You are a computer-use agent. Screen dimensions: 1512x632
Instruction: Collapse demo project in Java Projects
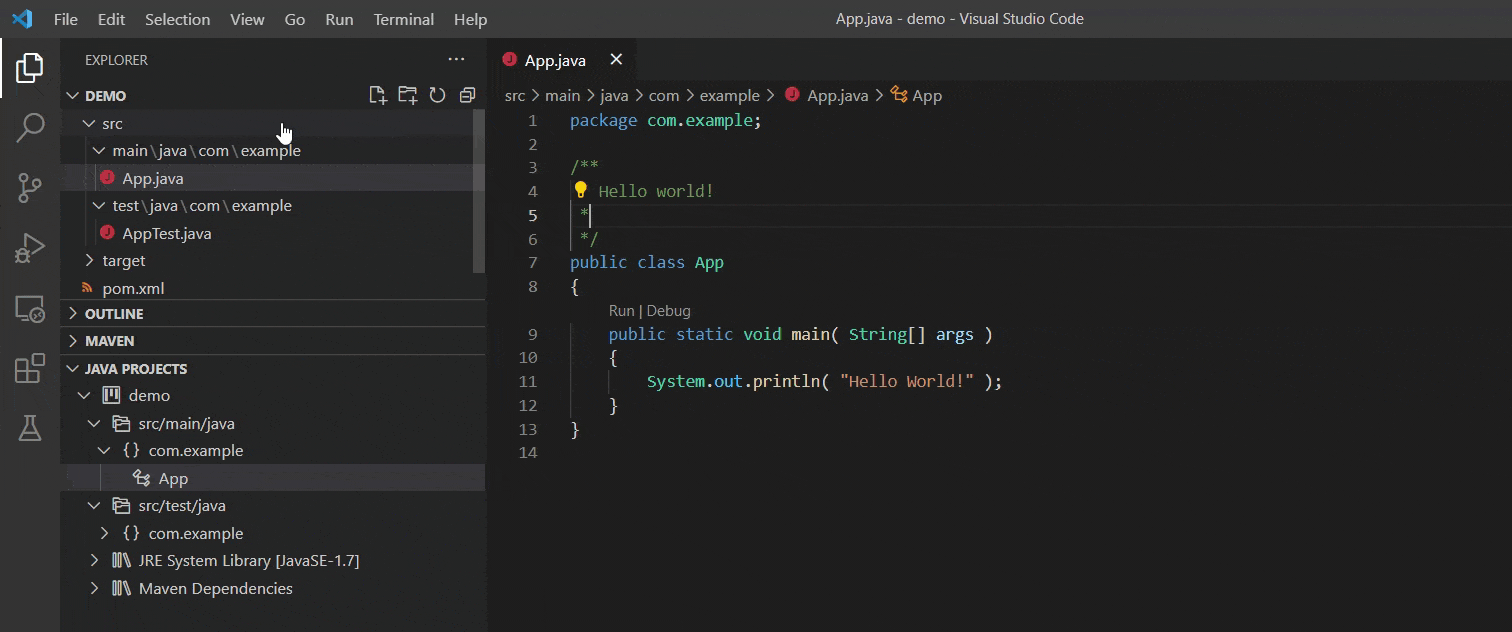pyautogui.click(x=84, y=395)
